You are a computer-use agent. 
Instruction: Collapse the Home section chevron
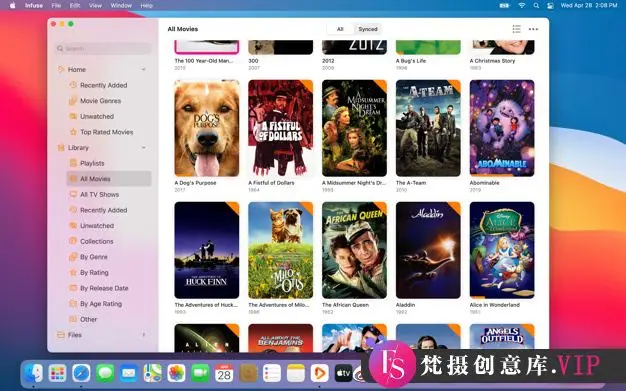[144, 69]
